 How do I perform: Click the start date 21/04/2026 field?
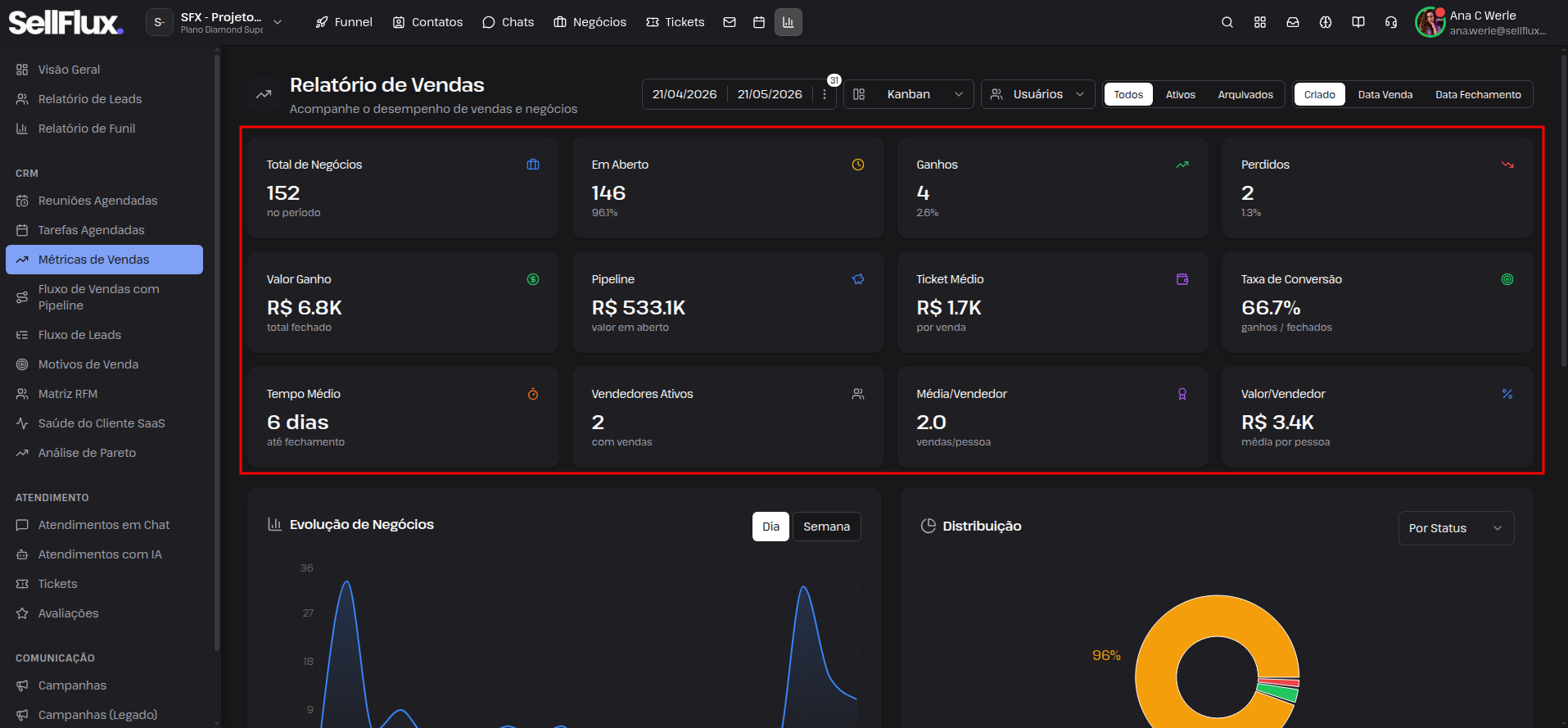coord(685,94)
